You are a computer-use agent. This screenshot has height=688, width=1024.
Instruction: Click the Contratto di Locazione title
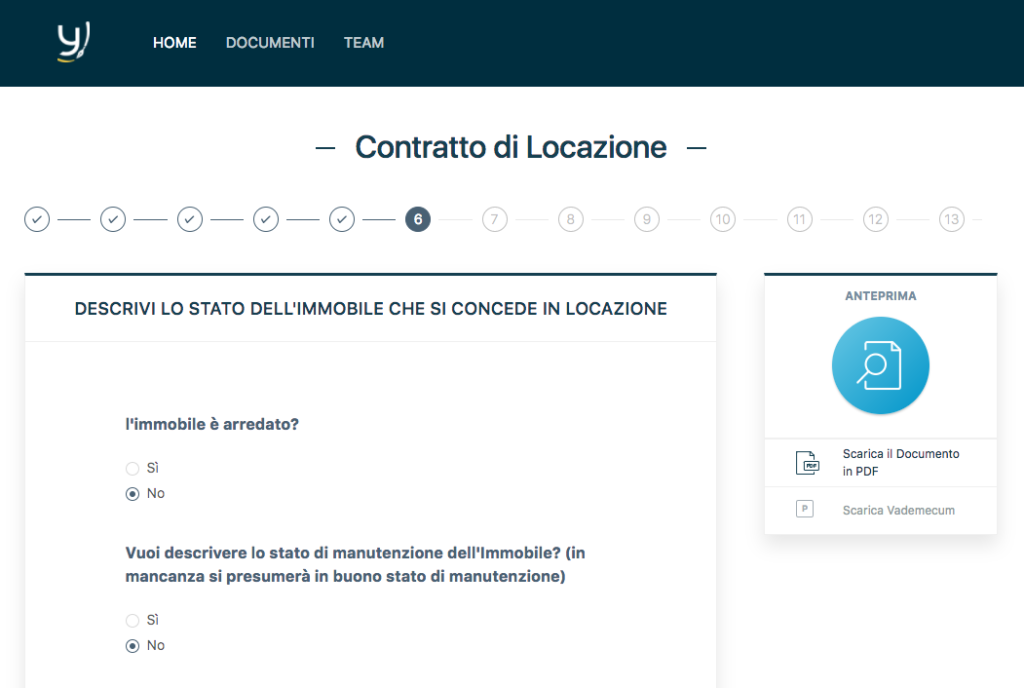click(511, 148)
